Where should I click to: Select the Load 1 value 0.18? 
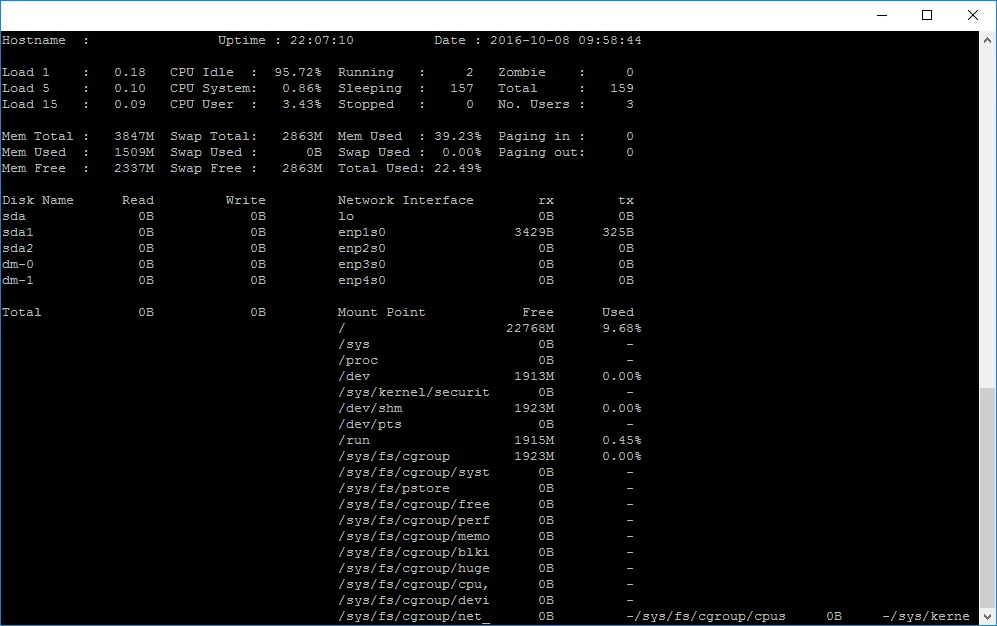(x=130, y=72)
